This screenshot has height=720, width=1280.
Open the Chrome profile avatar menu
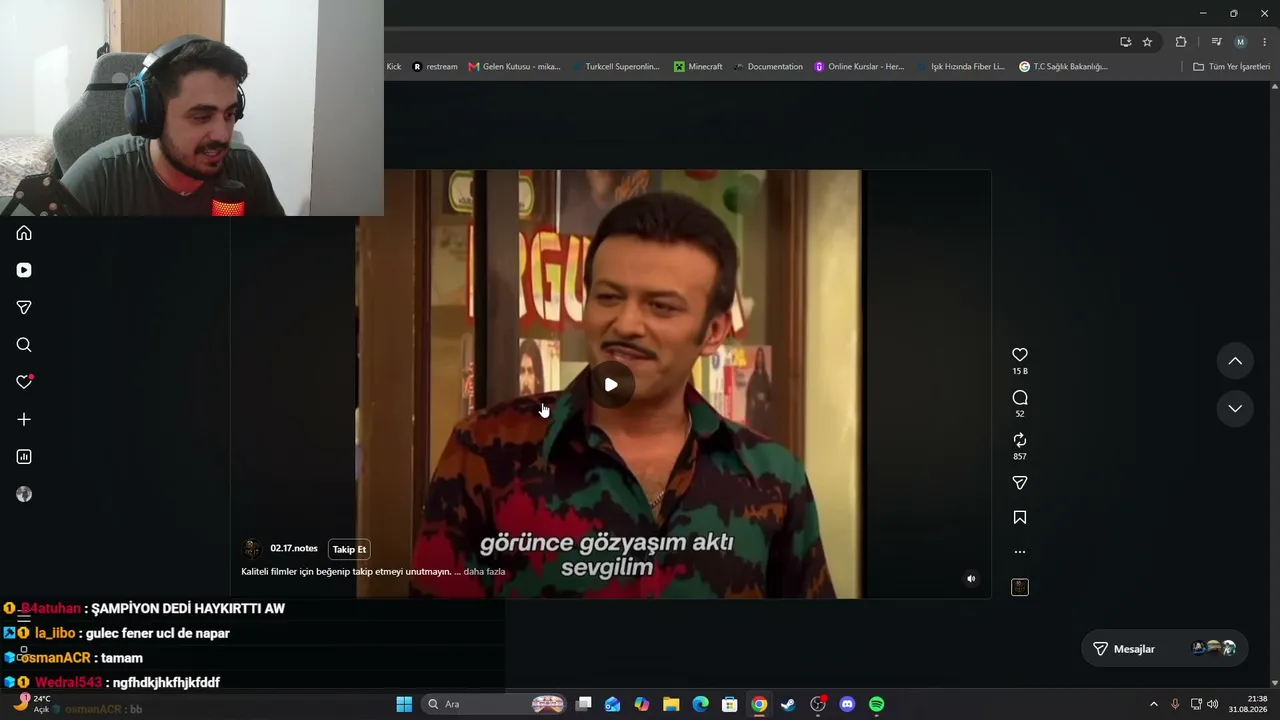(1241, 42)
